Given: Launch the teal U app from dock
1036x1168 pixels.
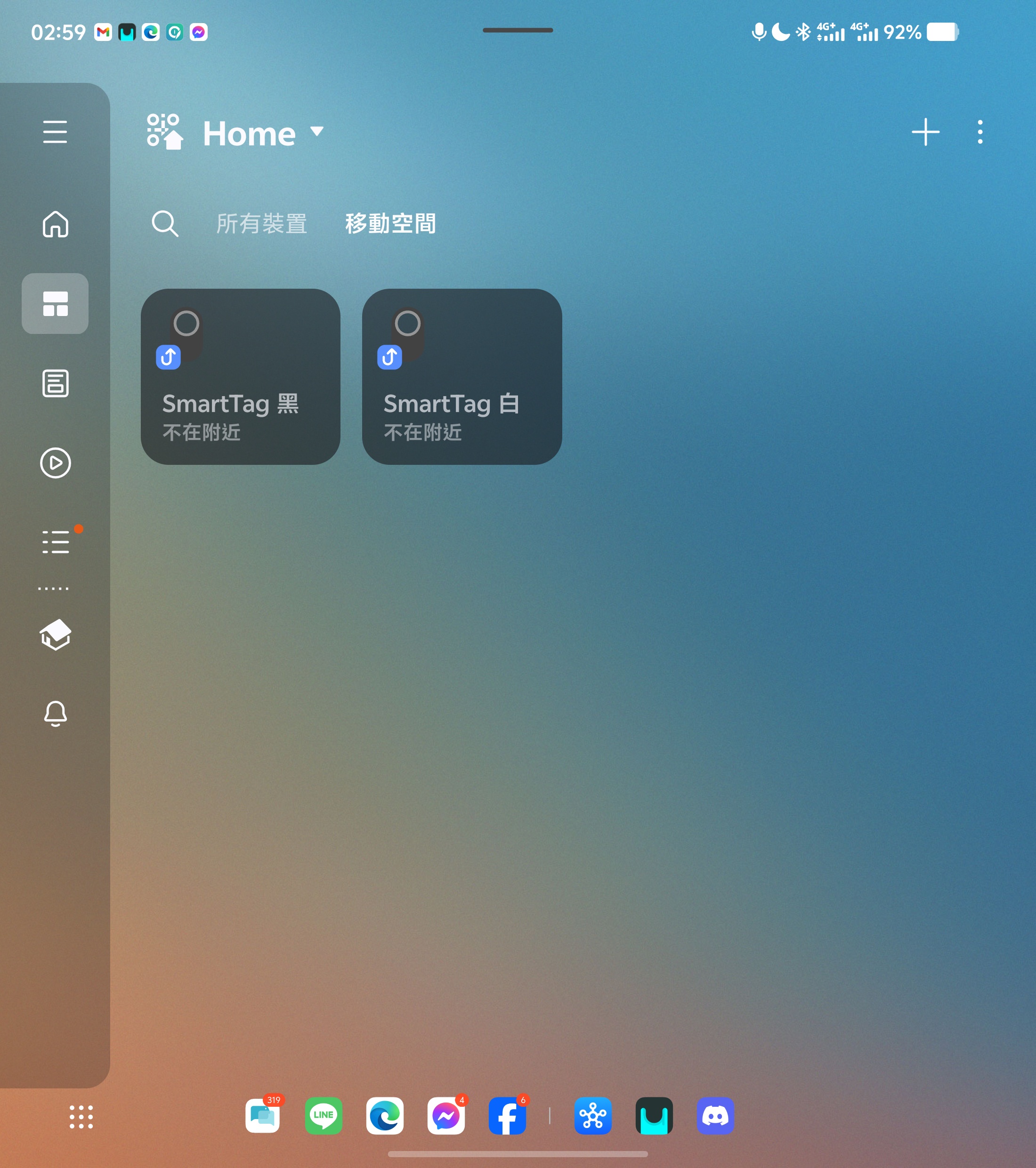Looking at the screenshot, I should (x=654, y=1115).
